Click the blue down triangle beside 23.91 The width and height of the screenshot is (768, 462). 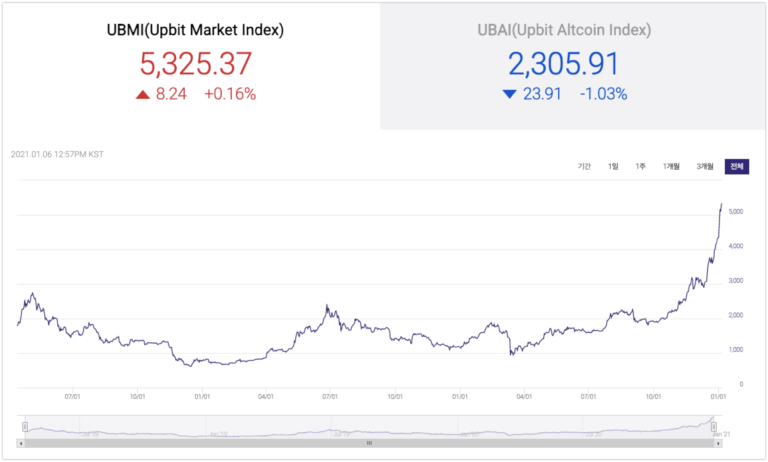[509, 94]
